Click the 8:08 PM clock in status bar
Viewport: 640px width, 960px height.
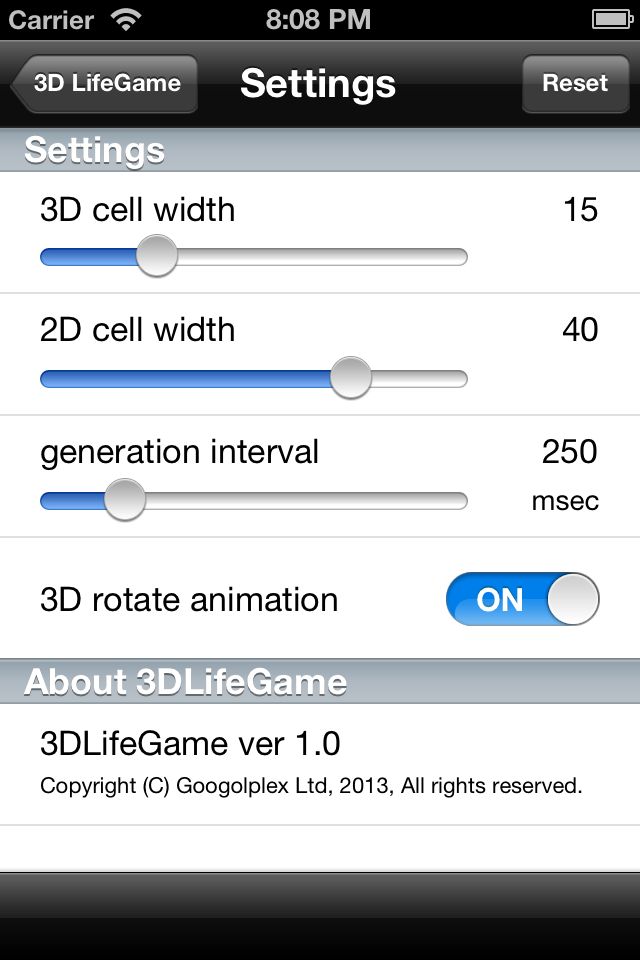[x=318, y=20]
